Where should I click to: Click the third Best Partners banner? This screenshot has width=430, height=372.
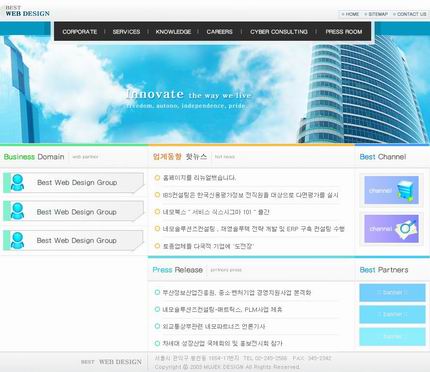(392, 336)
